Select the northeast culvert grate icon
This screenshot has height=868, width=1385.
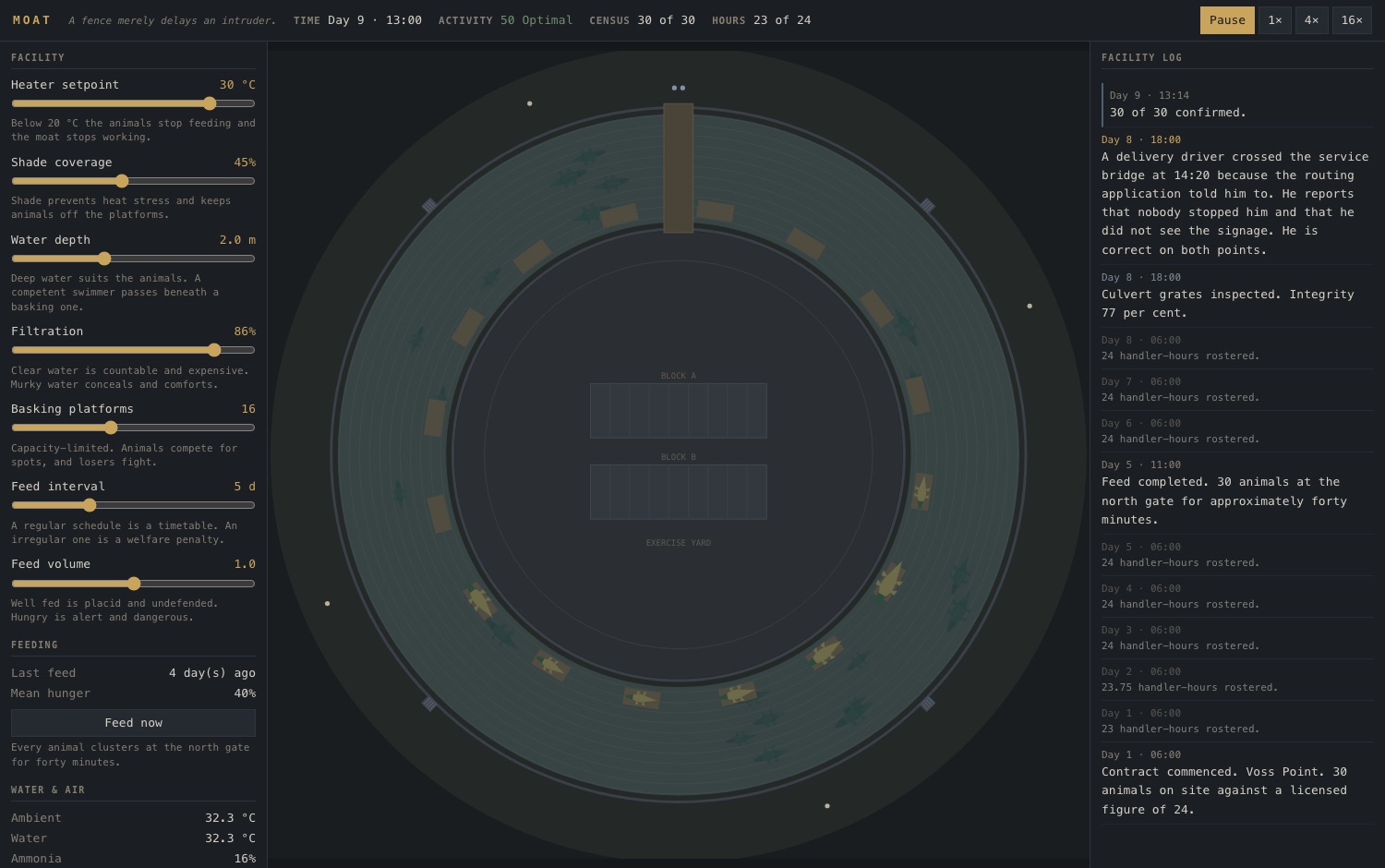coord(927,206)
